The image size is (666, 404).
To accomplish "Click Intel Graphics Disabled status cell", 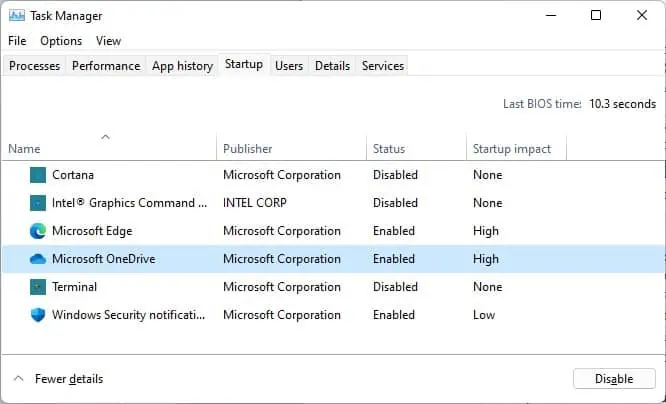I will coord(395,203).
